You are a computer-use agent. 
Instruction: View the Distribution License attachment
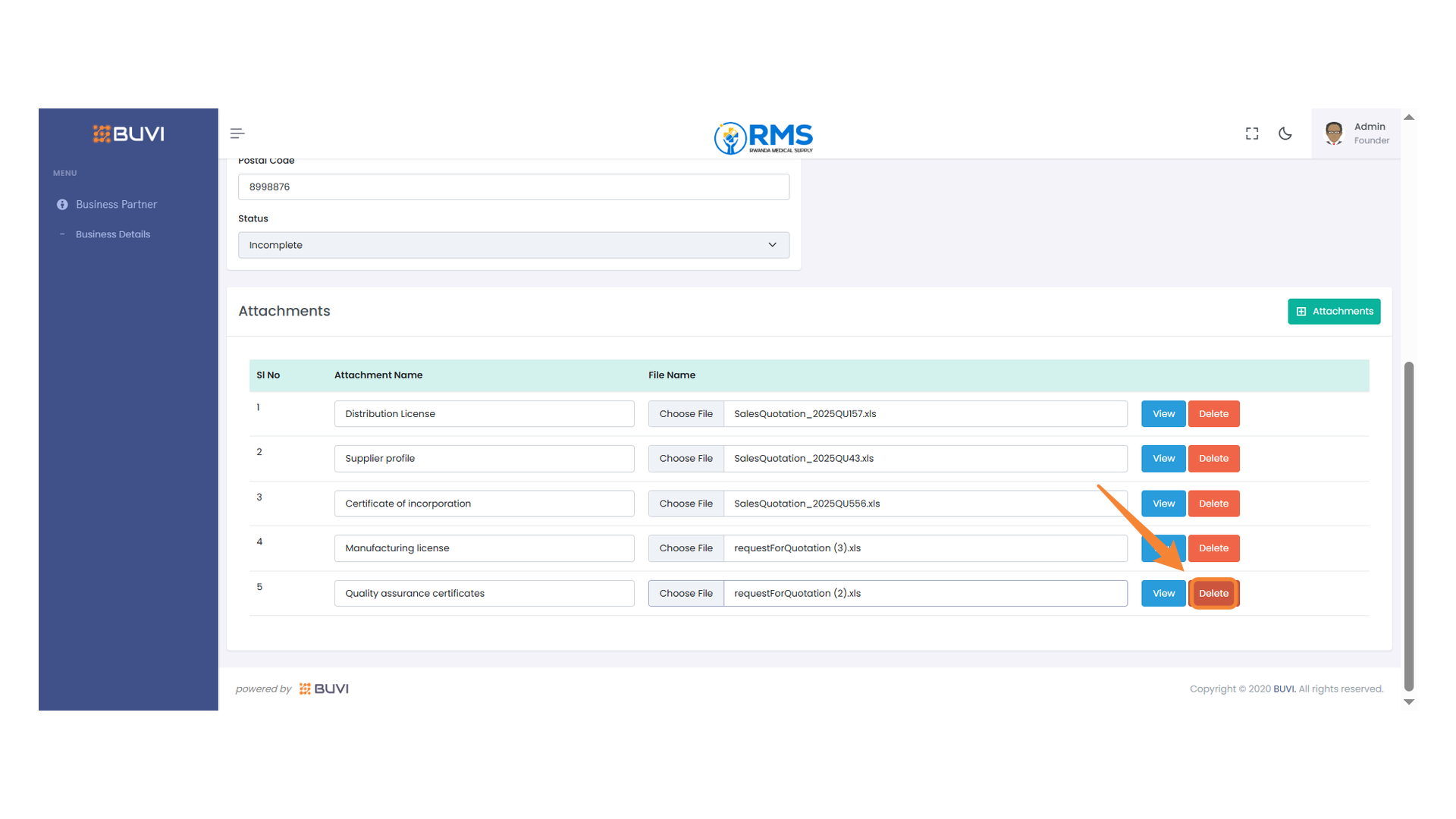tap(1163, 414)
